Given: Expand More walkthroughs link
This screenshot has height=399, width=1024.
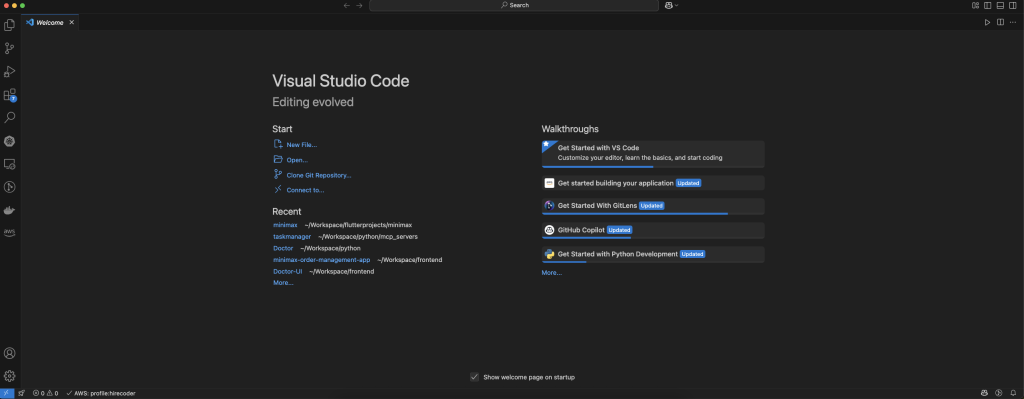Looking at the screenshot, I should 551,272.
